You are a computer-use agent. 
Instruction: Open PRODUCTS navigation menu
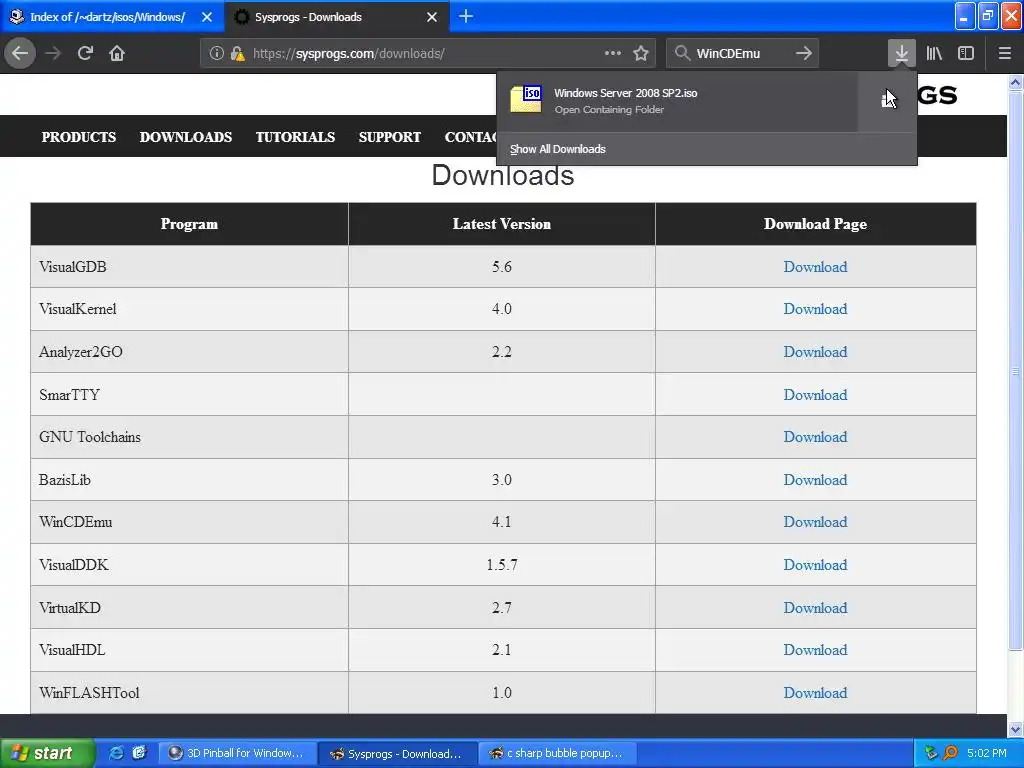(78, 137)
